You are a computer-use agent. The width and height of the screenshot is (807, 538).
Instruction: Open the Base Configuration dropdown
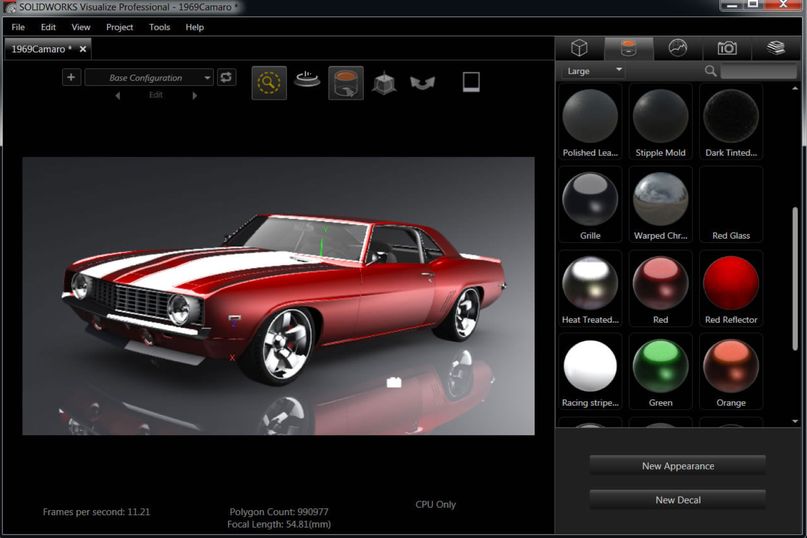pyautogui.click(x=149, y=77)
